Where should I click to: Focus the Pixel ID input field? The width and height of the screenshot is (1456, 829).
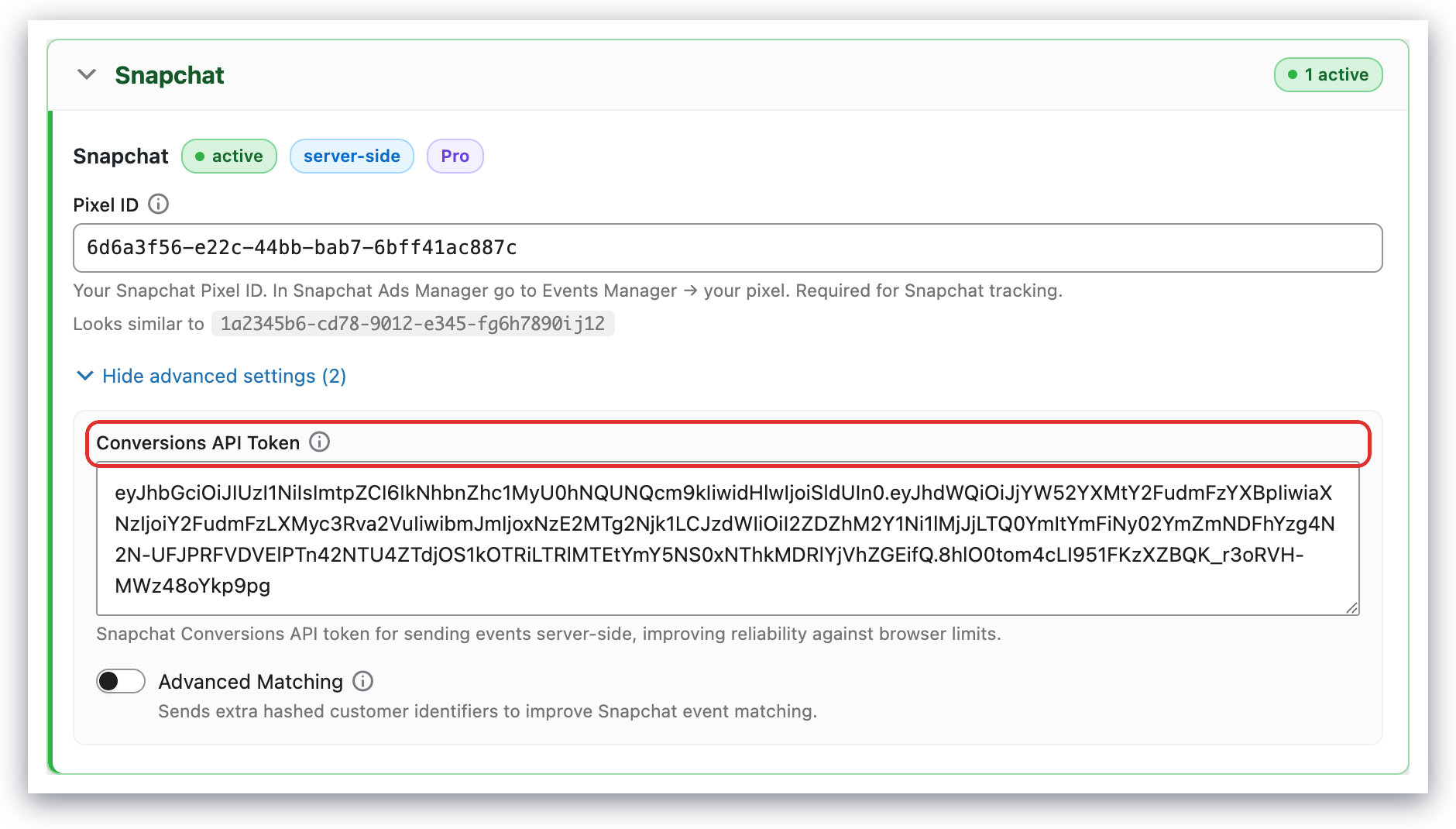(728, 248)
